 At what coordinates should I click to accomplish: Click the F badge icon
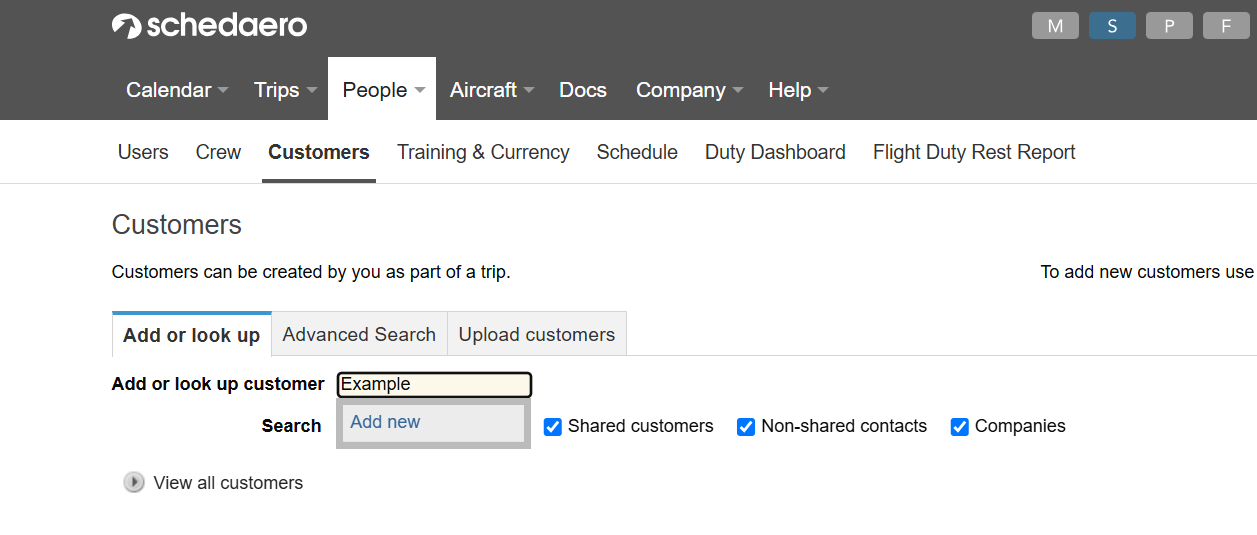[x=1226, y=26]
